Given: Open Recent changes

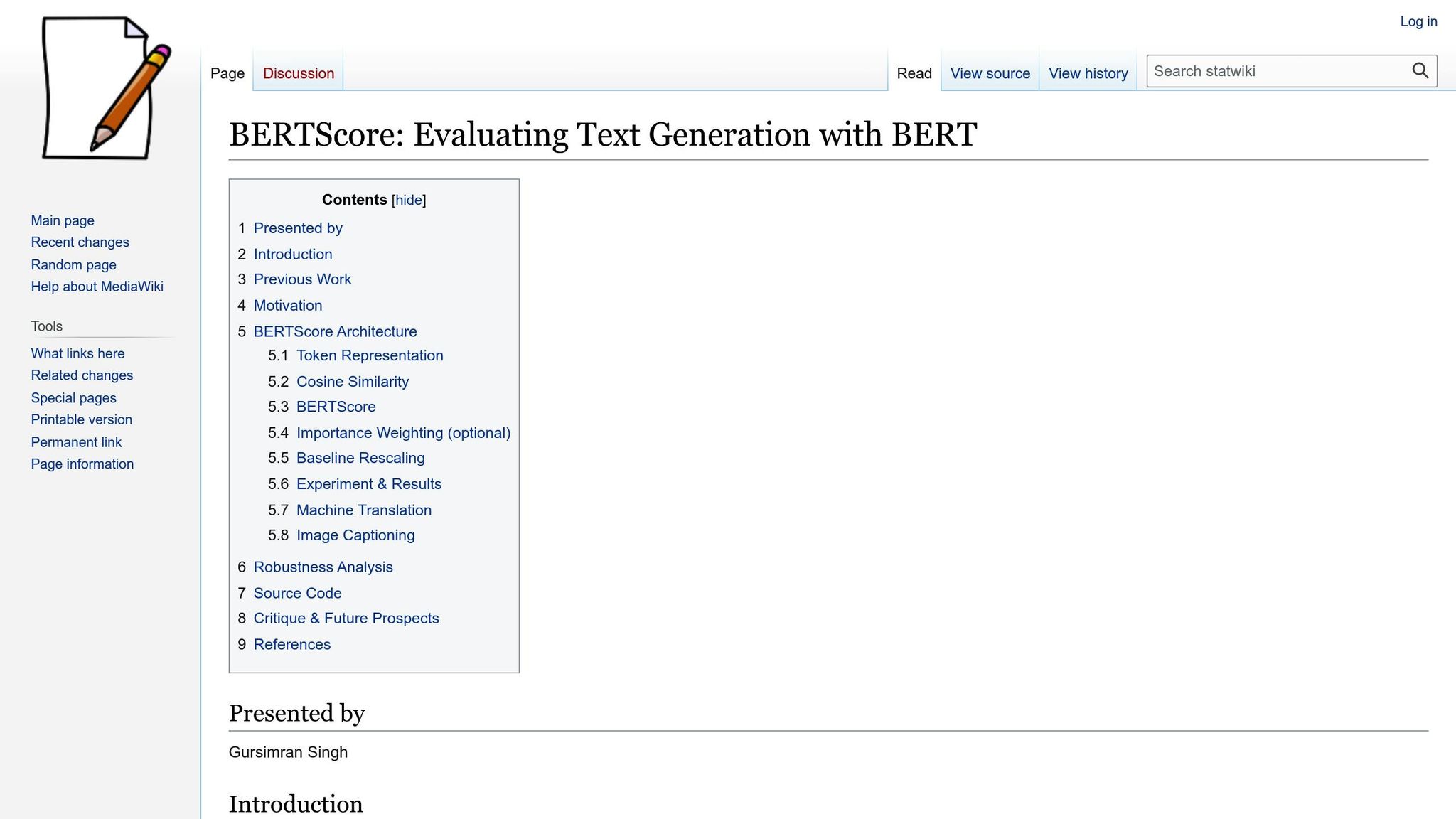Looking at the screenshot, I should pos(80,242).
